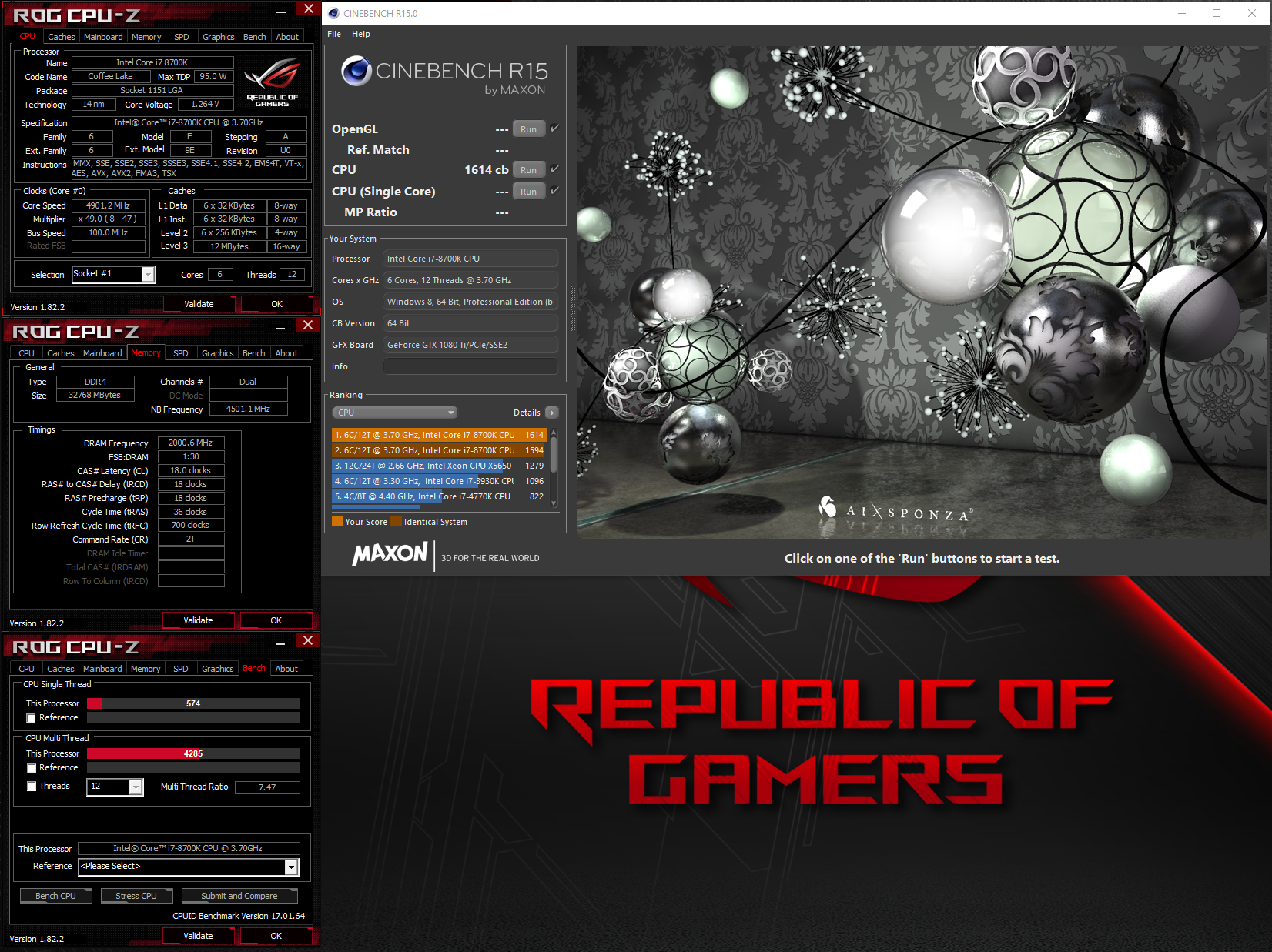Open the Ranking CPU dropdown in Cinebench
Screen dimensions: 1272x952
[x=395, y=413]
